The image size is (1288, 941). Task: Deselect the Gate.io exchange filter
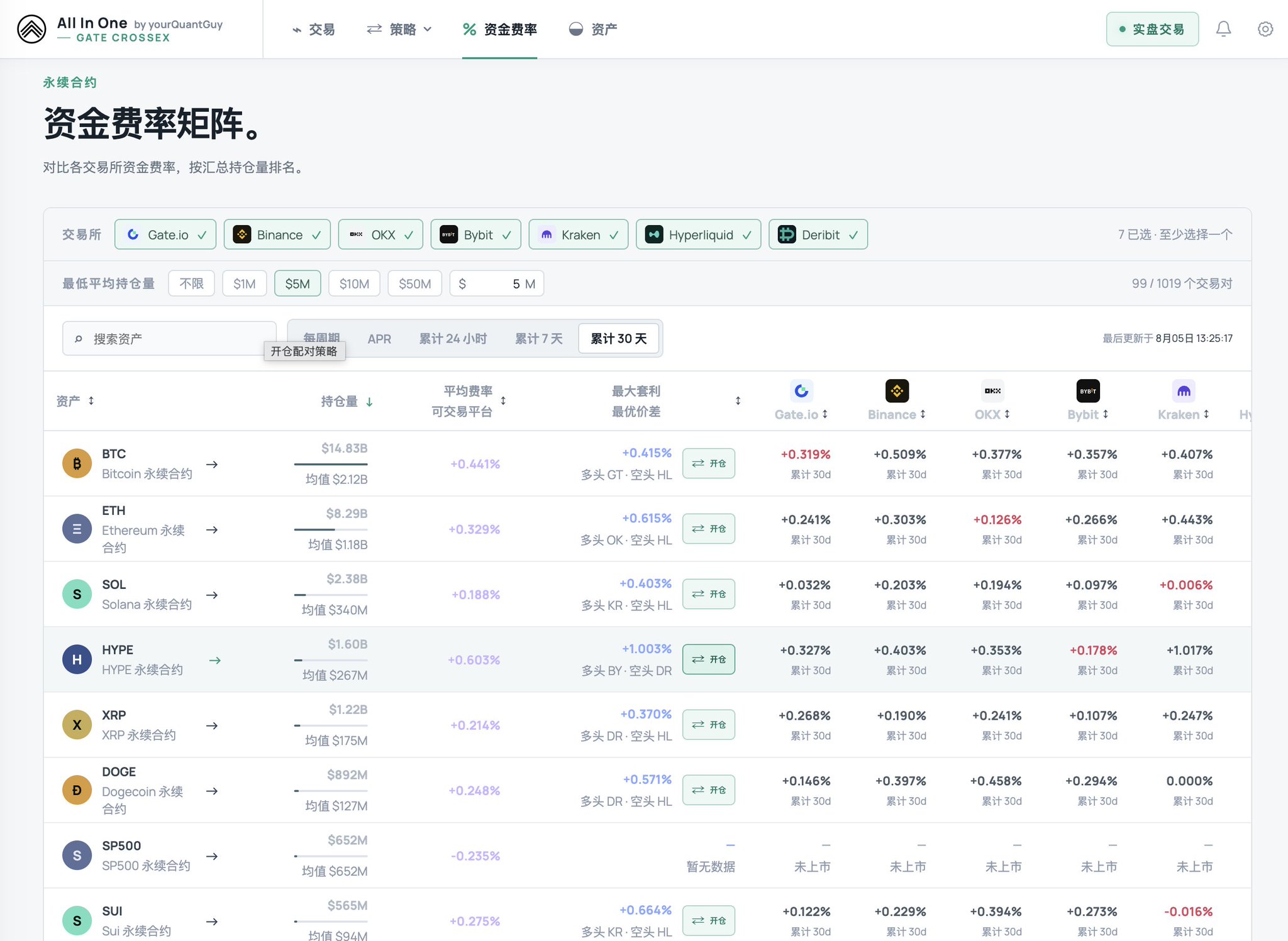coord(165,234)
